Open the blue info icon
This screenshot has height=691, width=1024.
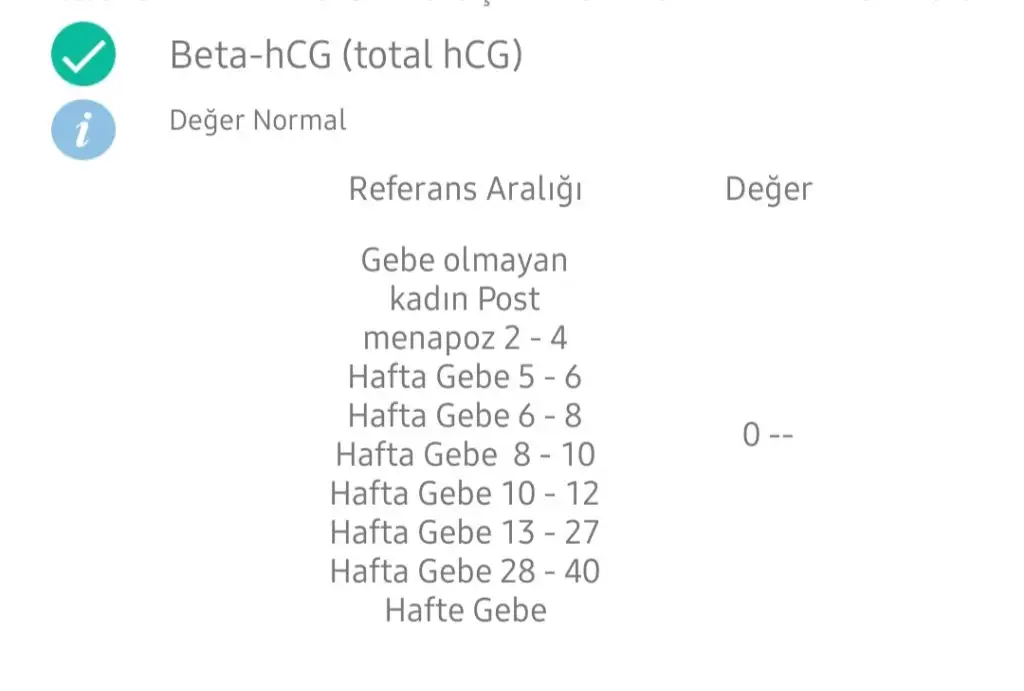coord(84,129)
